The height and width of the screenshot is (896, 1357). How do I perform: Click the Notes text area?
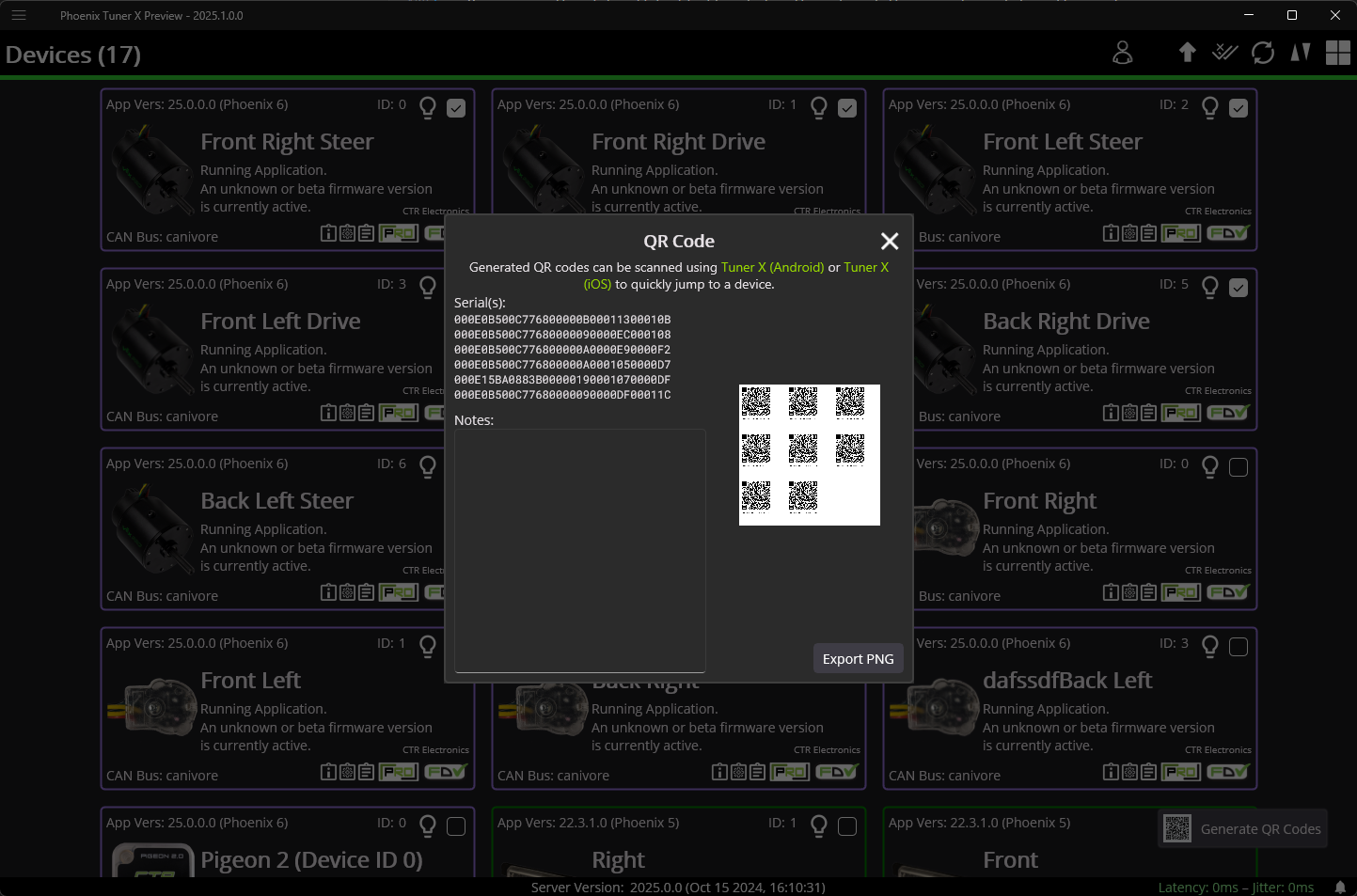(580, 551)
